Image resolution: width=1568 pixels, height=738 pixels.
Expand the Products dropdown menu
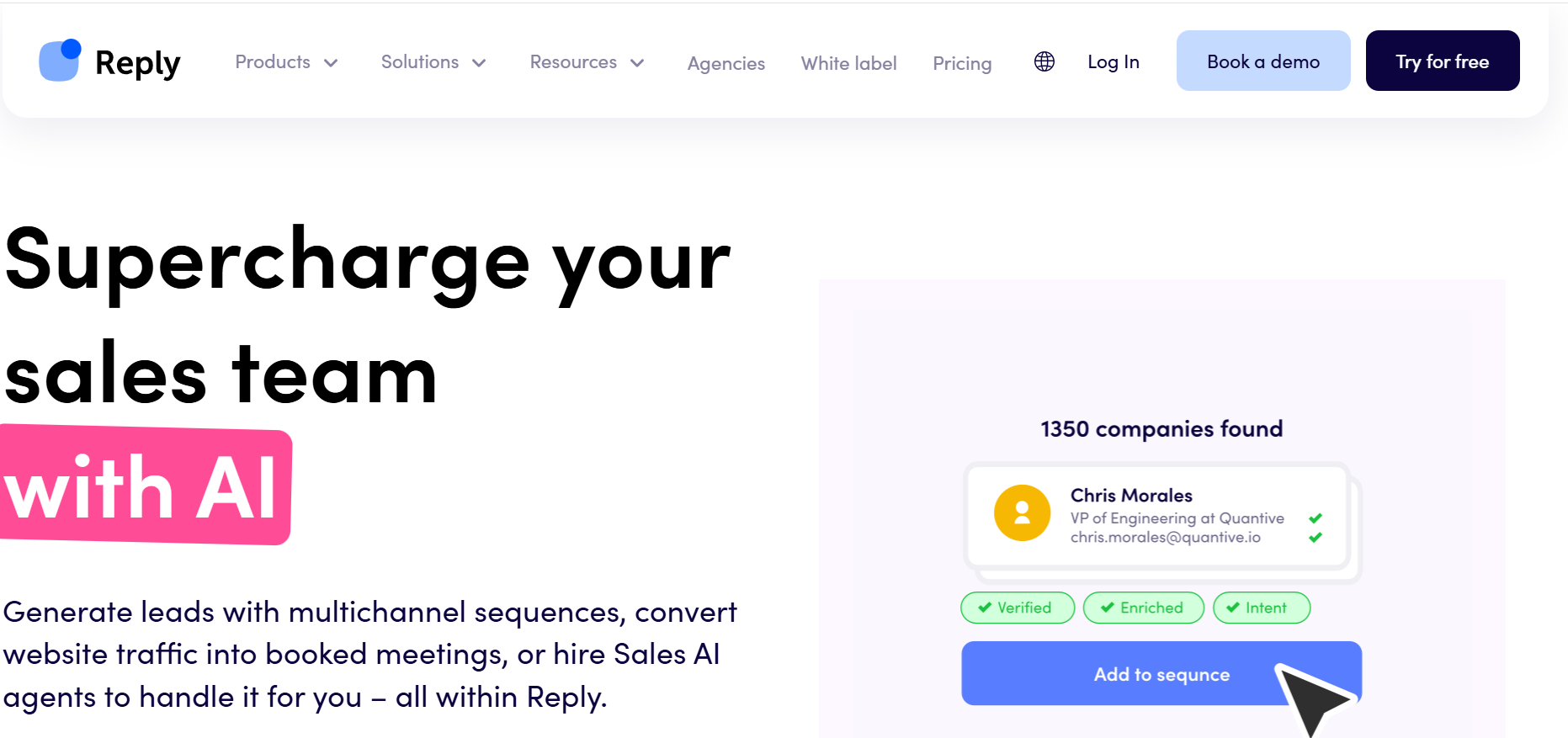286,62
